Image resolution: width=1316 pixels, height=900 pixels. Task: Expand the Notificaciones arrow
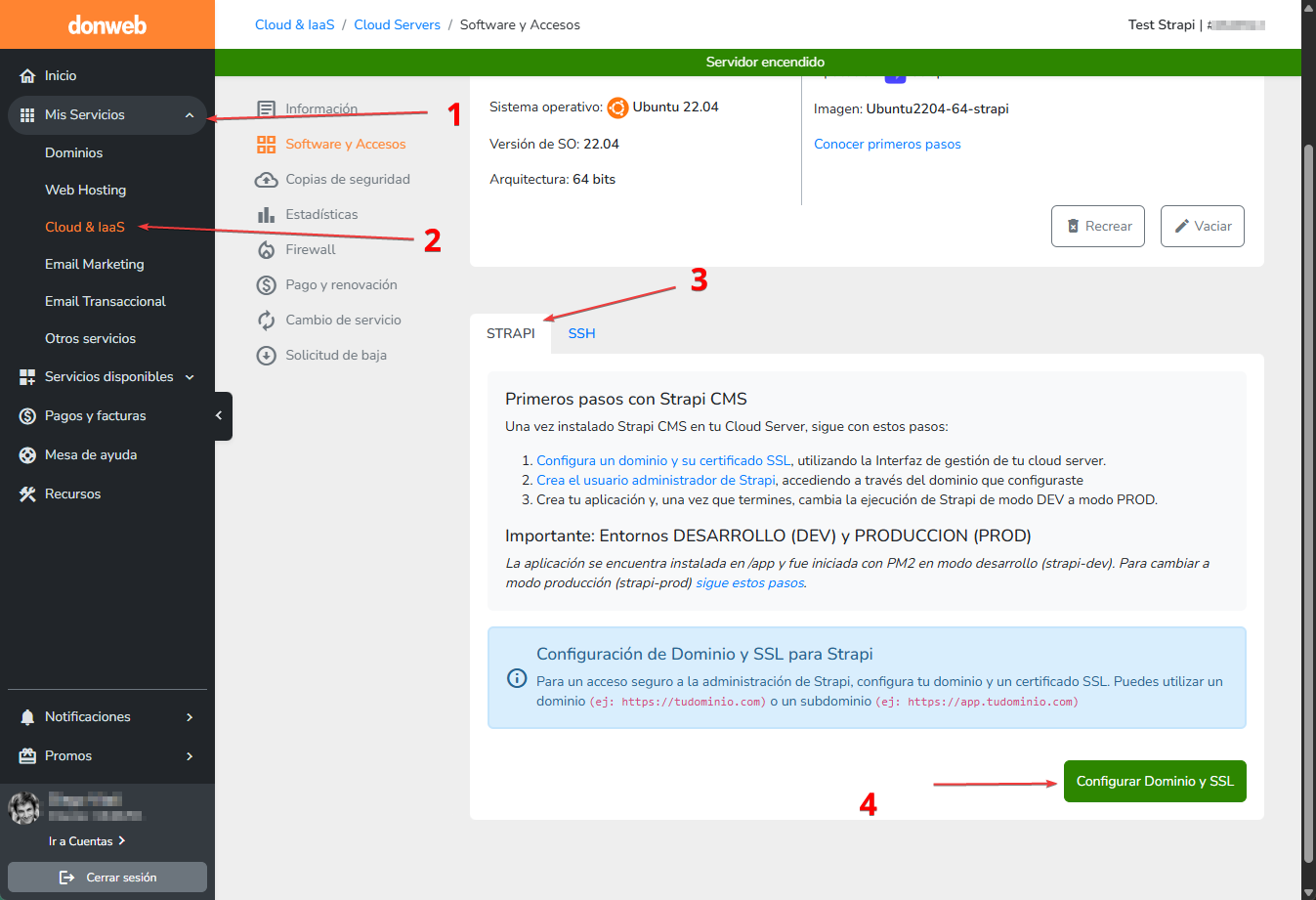tap(190, 717)
